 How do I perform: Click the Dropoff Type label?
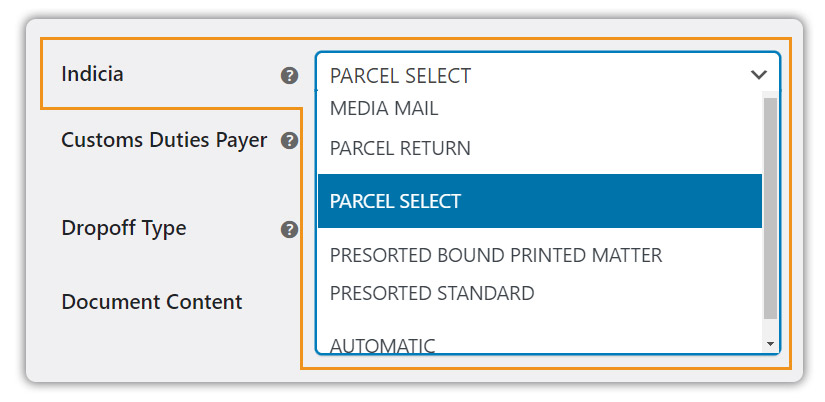point(124,228)
